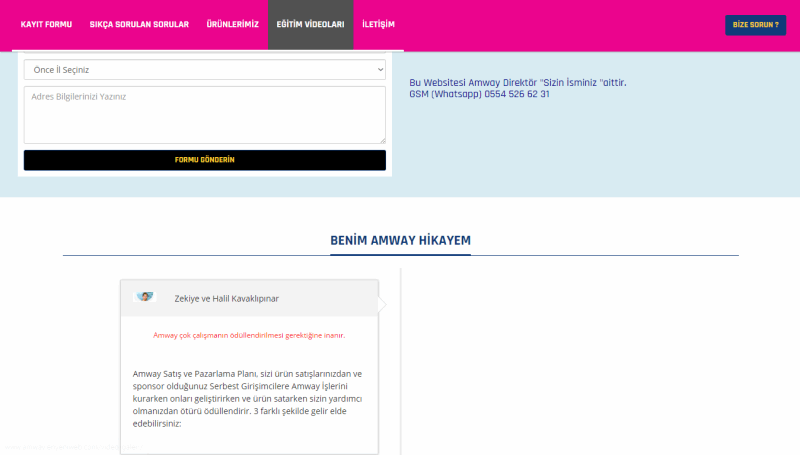Grab the address textarea resize handle
Viewport: 800px width, 455px height.
(382, 140)
